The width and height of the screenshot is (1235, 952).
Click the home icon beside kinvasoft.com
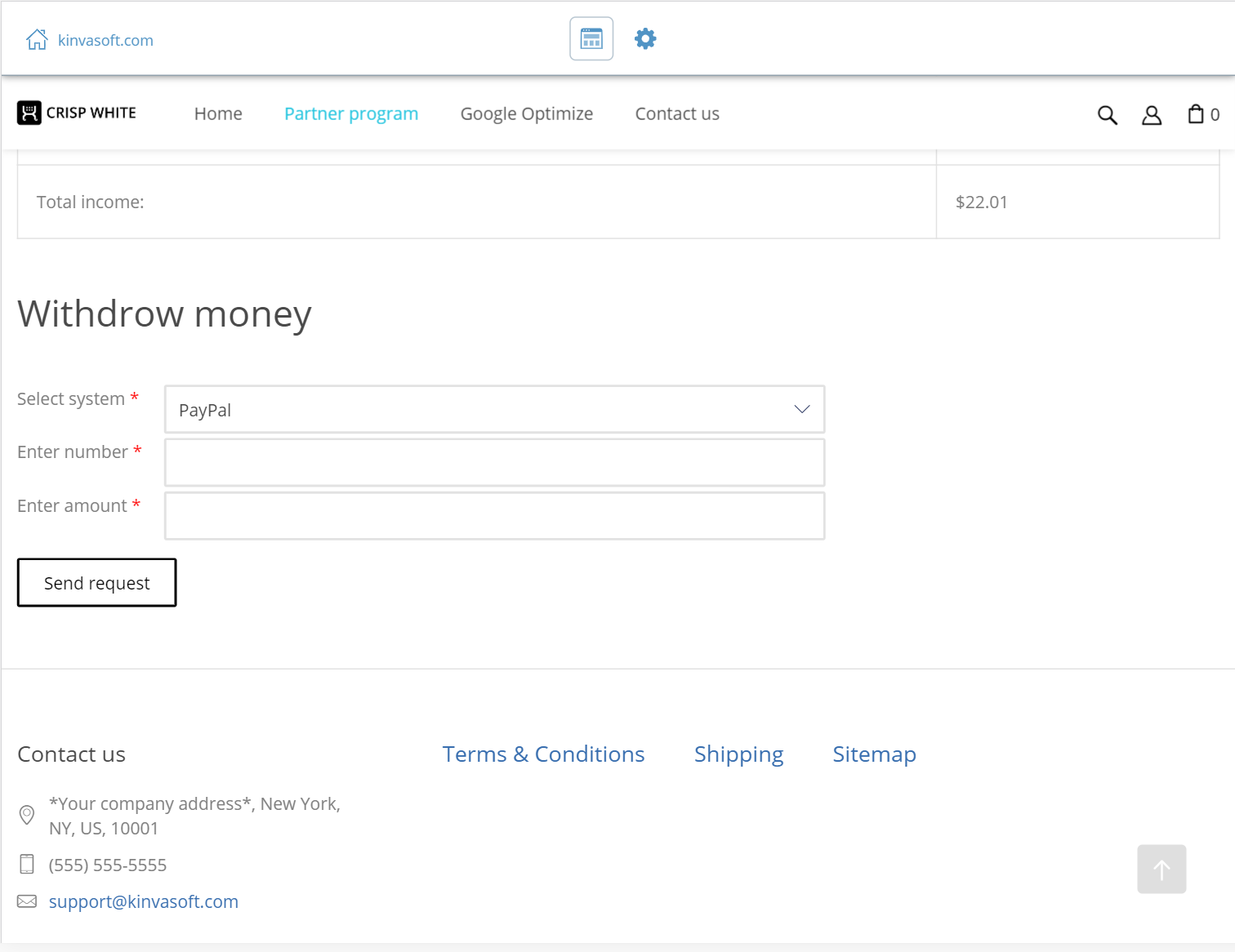[37, 40]
